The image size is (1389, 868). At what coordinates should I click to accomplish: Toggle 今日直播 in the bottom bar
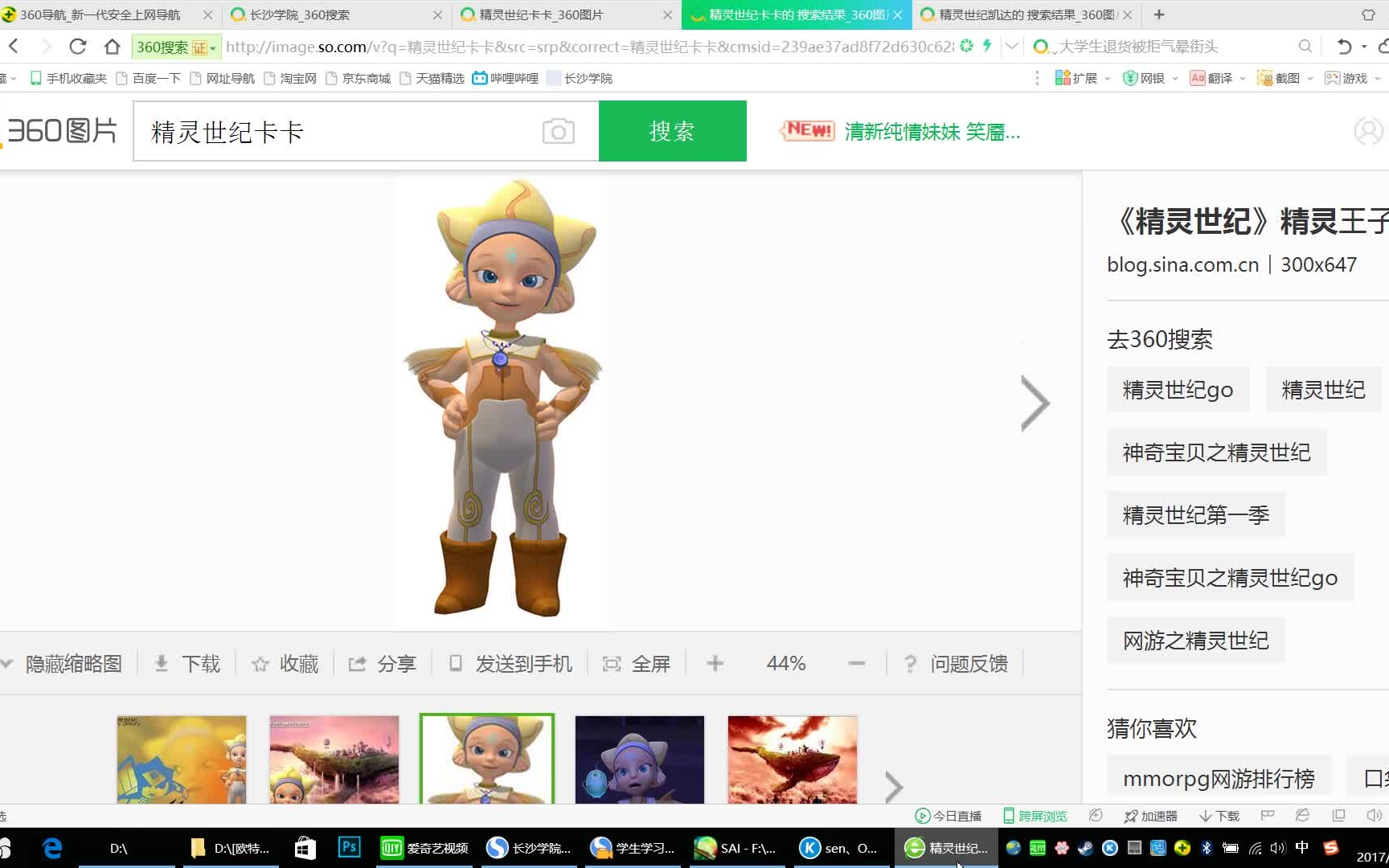[x=949, y=815]
